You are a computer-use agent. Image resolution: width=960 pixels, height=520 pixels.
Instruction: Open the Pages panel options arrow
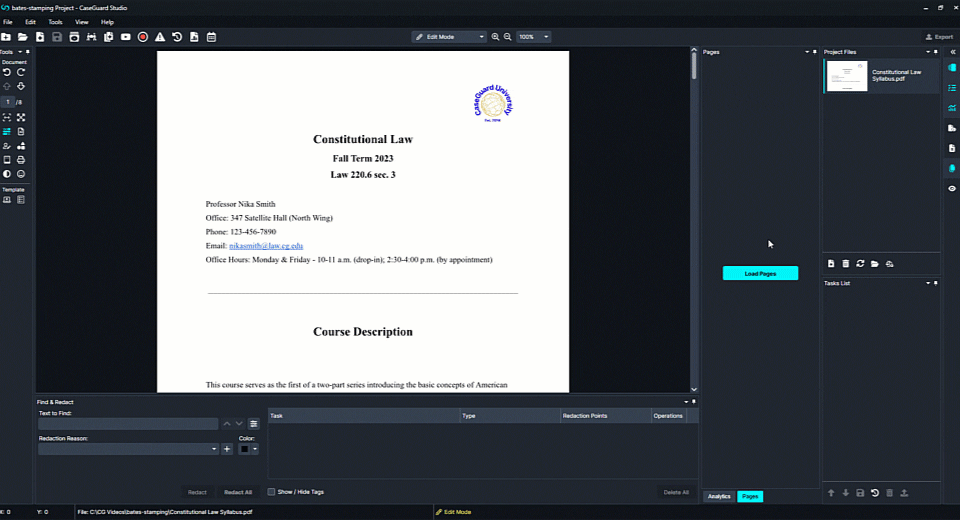click(806, 52)
